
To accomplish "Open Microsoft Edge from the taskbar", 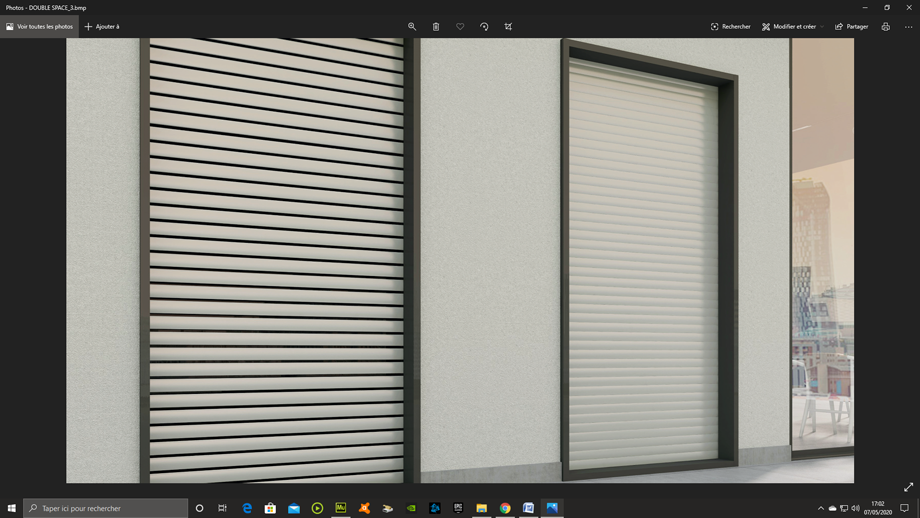I will (x=247, y=508).
